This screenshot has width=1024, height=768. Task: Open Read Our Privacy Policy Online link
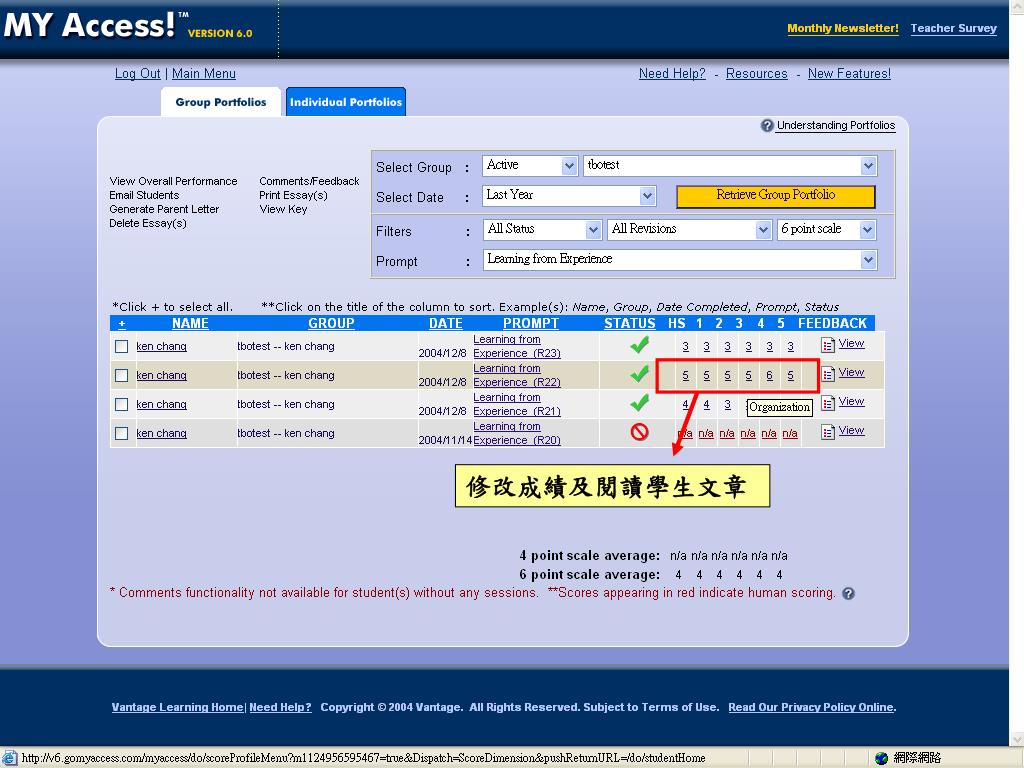810,707
